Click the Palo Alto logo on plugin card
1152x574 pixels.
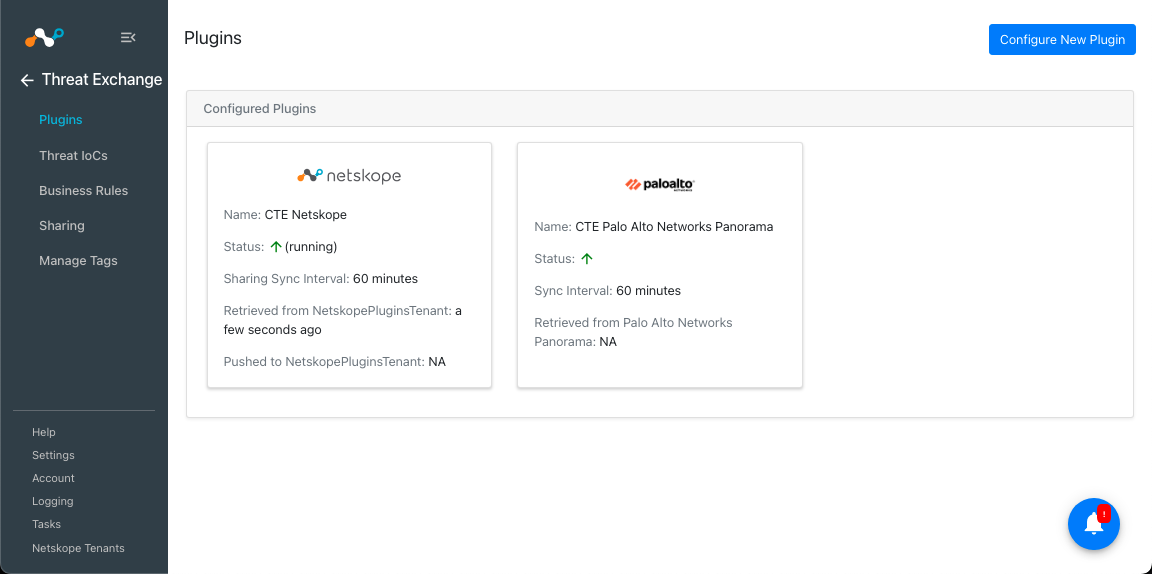click(x=660, y=185)
